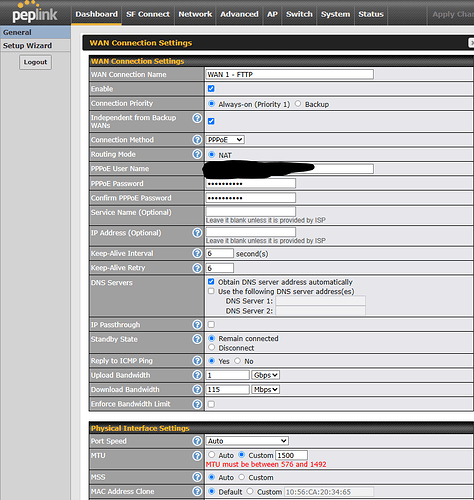Select Backup connection priority
Image resolution: width=474 pixels, height=500 pixels.
[x=298, y=104]
